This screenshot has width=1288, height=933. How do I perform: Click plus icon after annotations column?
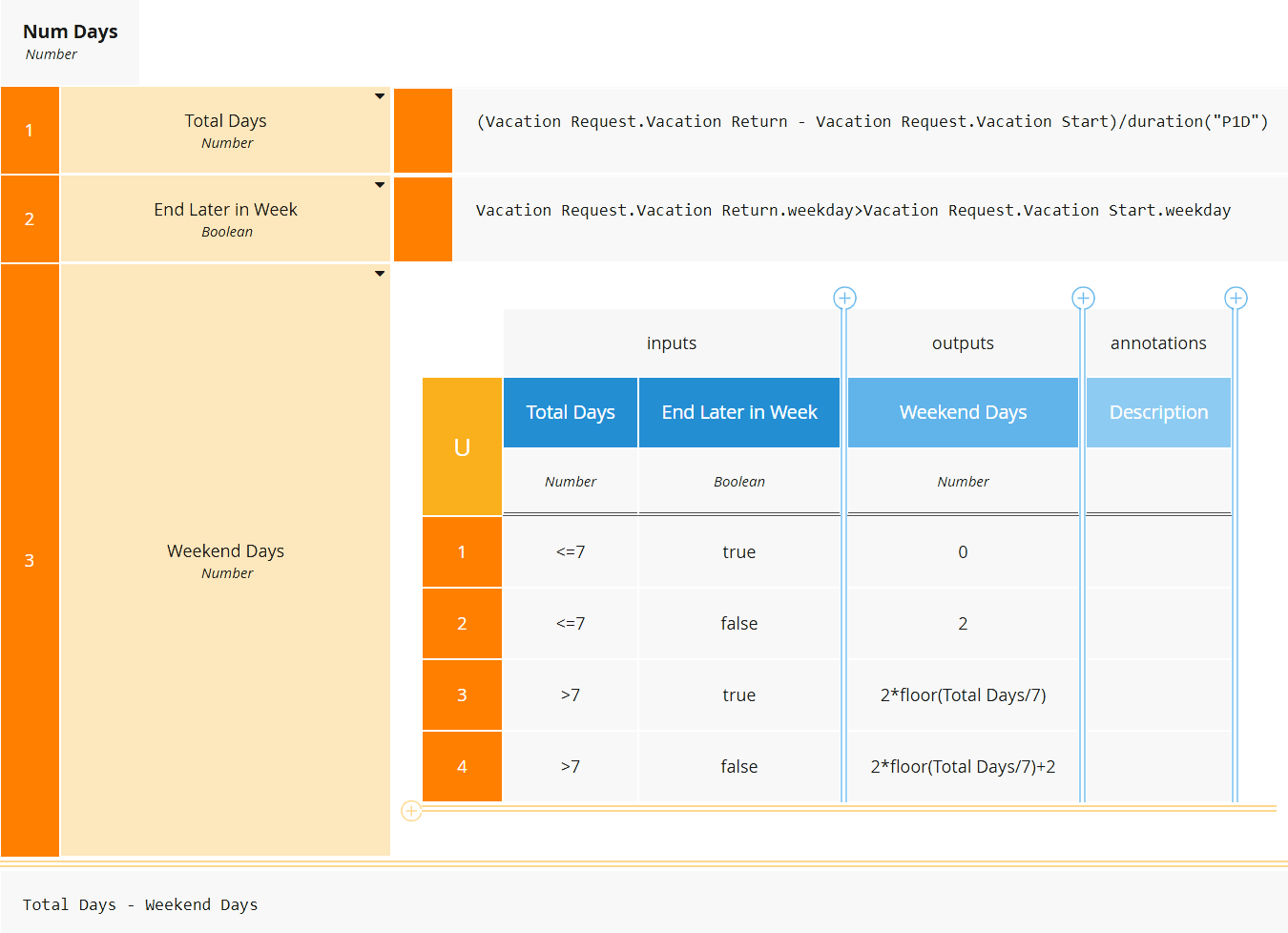point(1236,299)
